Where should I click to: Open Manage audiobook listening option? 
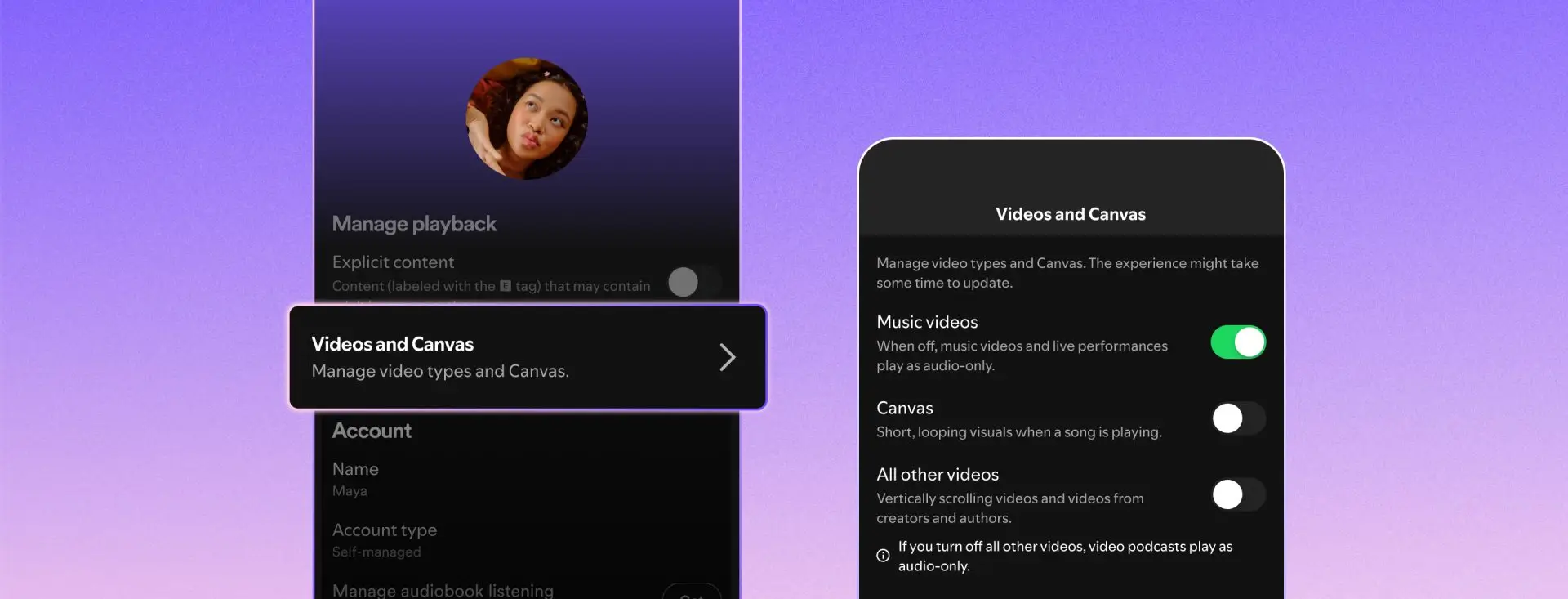[x=443, y=590]
